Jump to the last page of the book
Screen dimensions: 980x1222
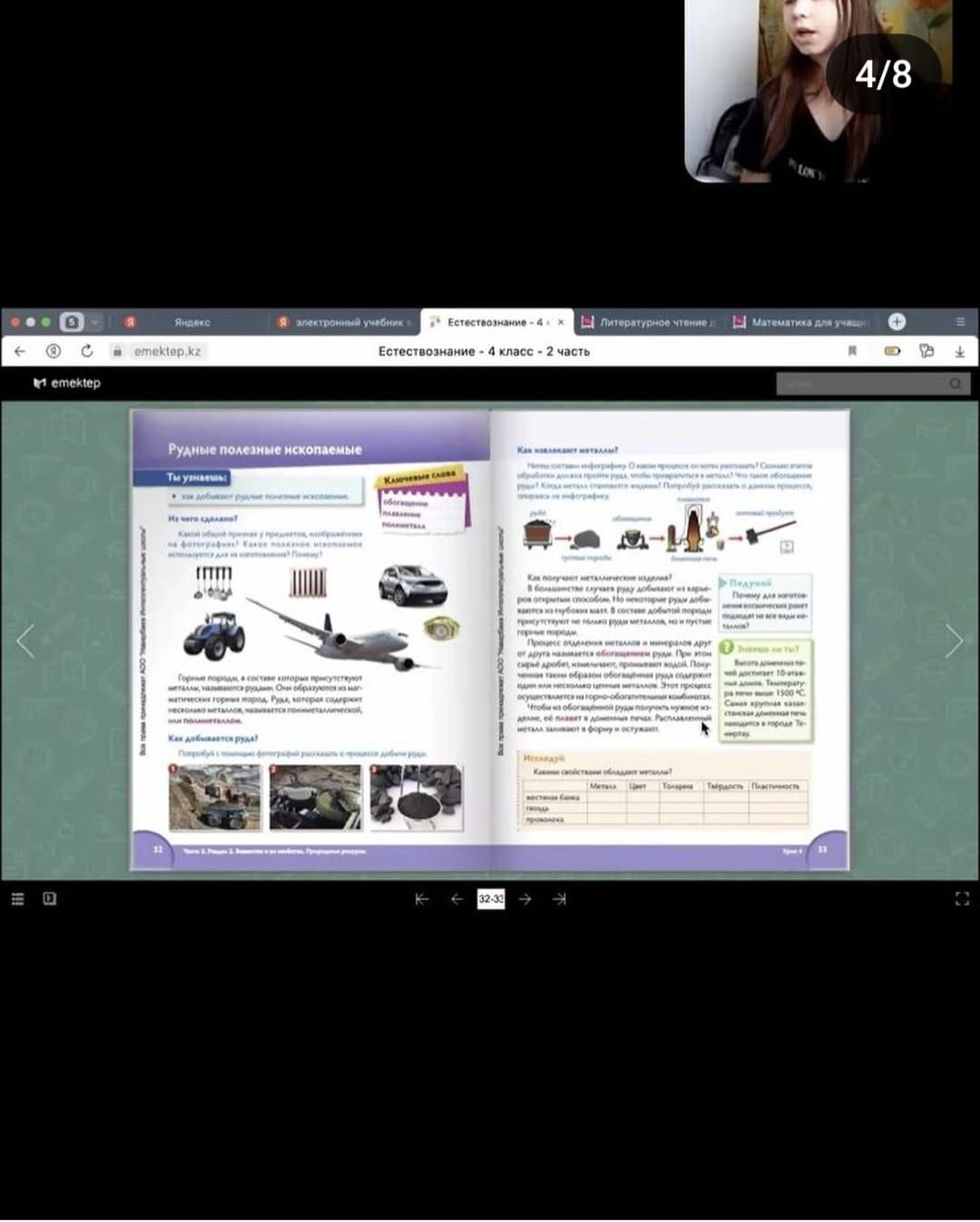point(560,899)
